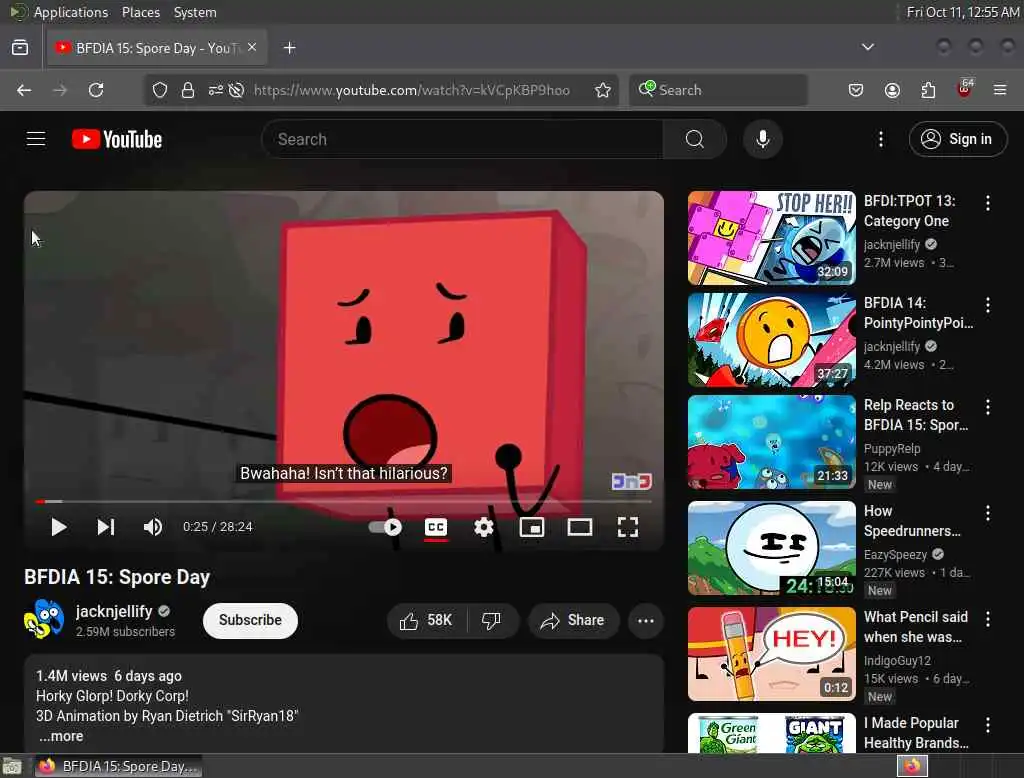
Task: Open options menu for BFDIA 14
Action: point(987,305)
